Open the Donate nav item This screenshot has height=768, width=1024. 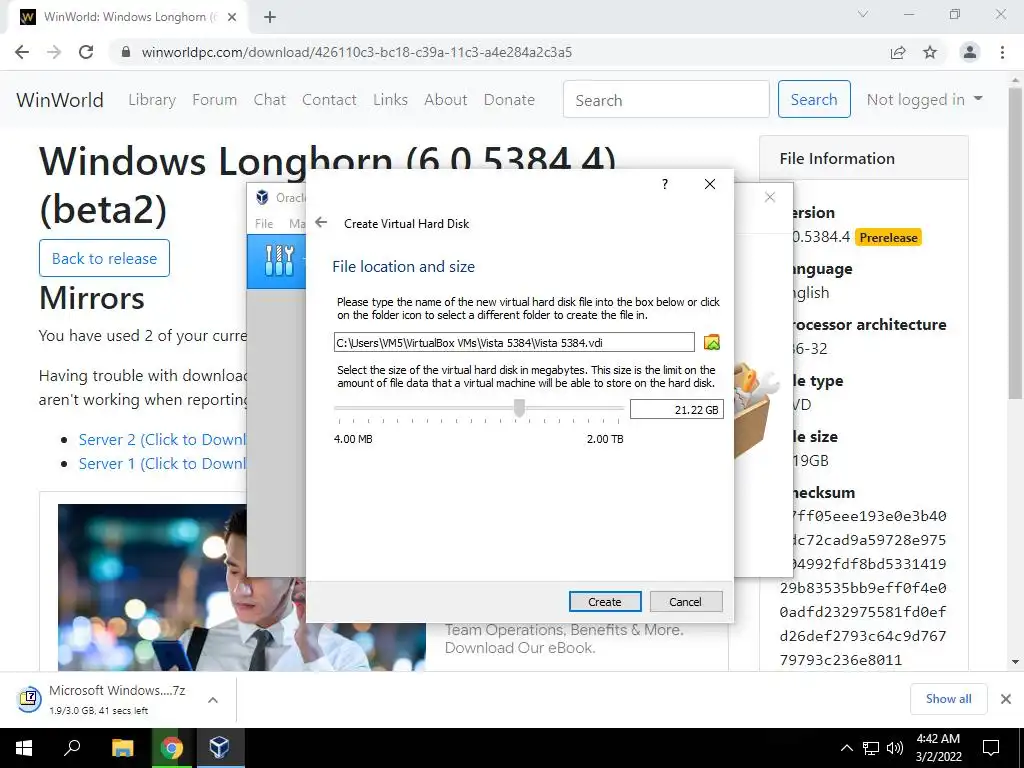point(509,99)
